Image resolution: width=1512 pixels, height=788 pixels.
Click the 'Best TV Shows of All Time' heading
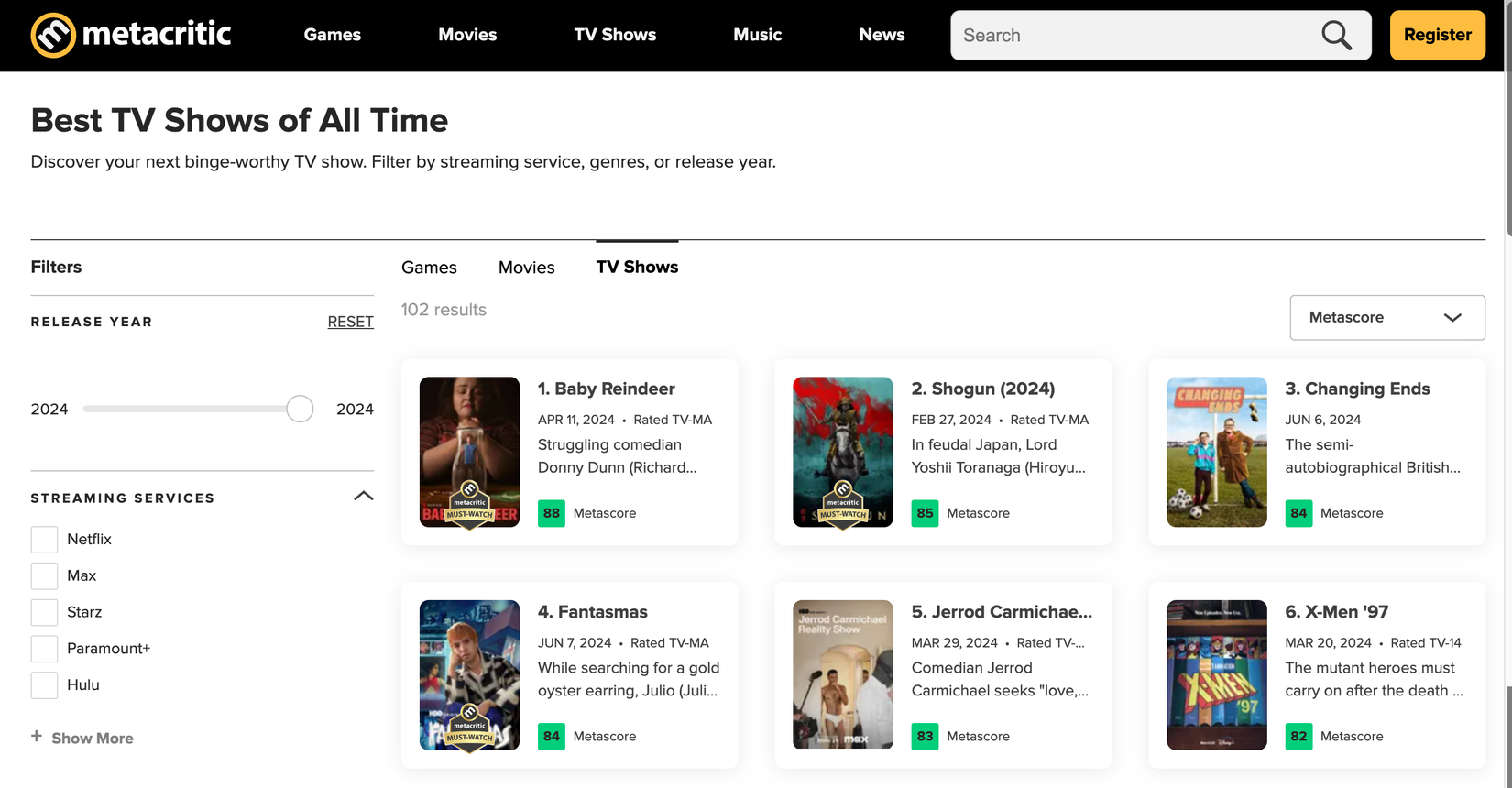(239, 121)
